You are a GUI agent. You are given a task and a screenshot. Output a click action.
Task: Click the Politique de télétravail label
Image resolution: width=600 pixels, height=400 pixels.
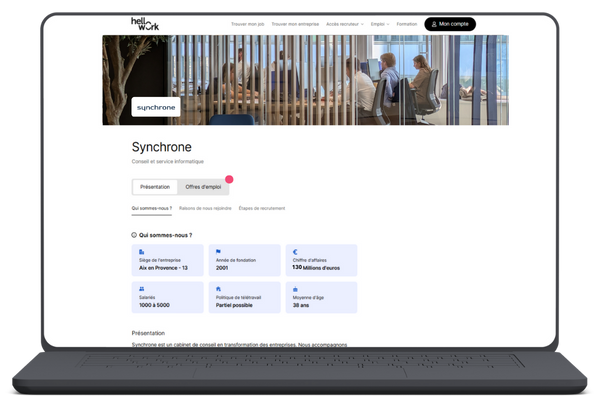click(238, 297)
